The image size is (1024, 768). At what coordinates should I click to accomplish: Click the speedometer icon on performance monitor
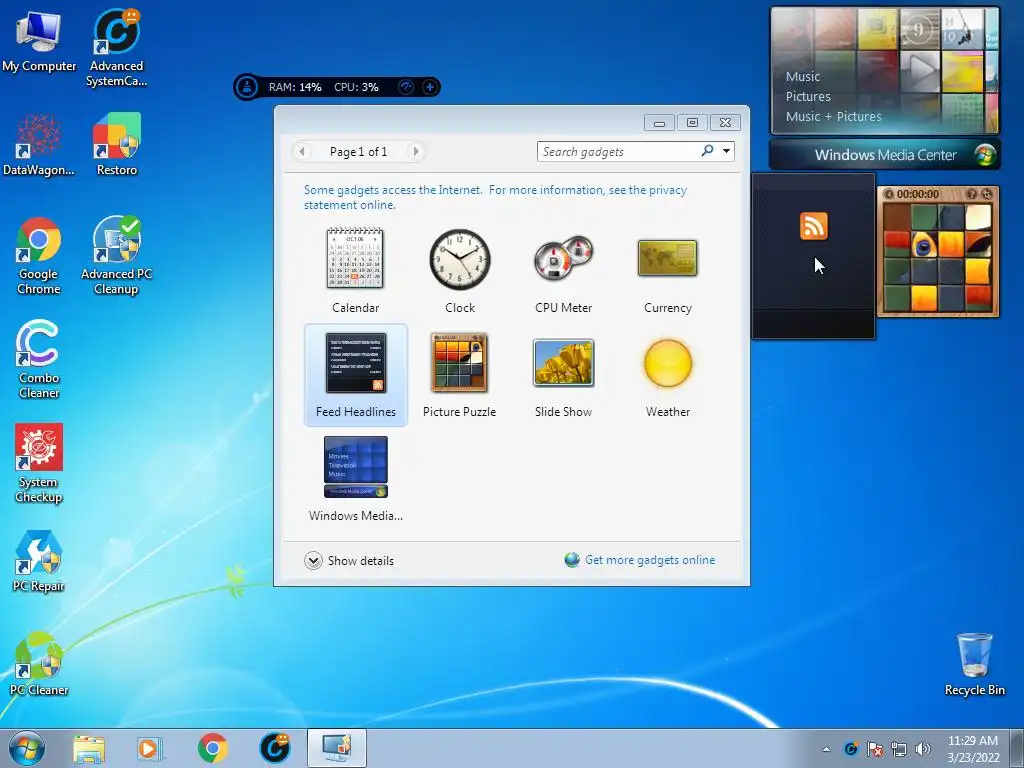pyautogui.click(x=406, y=87)
